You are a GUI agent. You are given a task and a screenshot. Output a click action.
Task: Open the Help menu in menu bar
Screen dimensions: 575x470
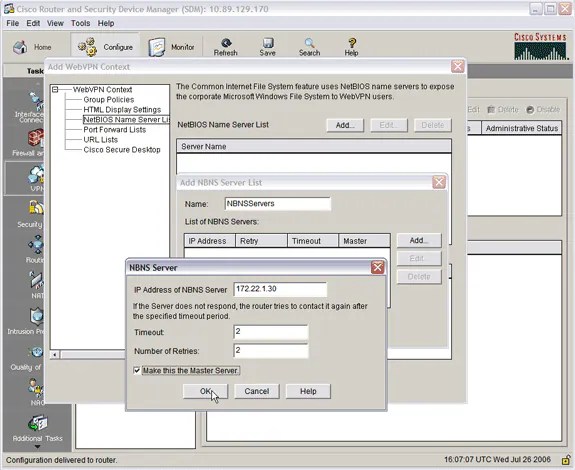coord(106,23)
